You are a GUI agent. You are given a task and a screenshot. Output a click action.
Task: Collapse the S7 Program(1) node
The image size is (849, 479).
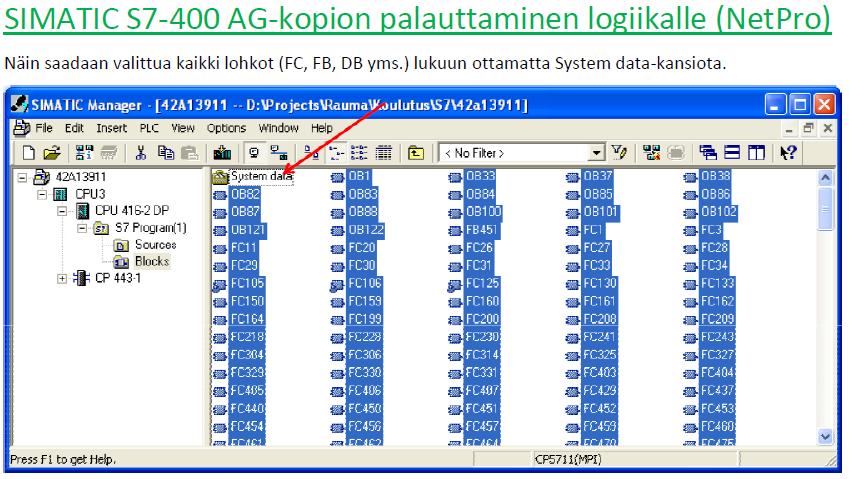(82, 228)
